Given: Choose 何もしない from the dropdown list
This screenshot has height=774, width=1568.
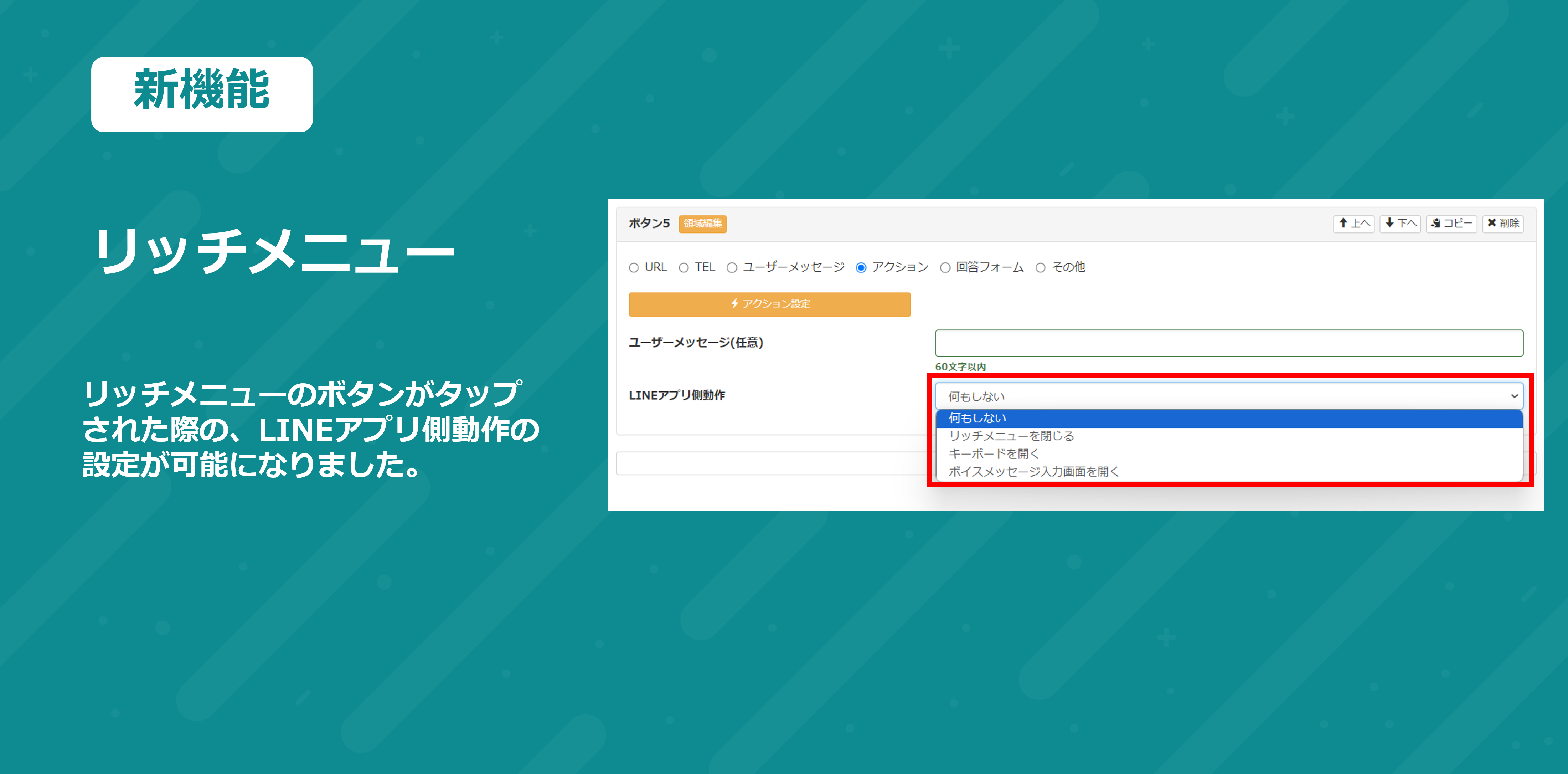Looking at the screenshot, I should tap(1229, 418).
